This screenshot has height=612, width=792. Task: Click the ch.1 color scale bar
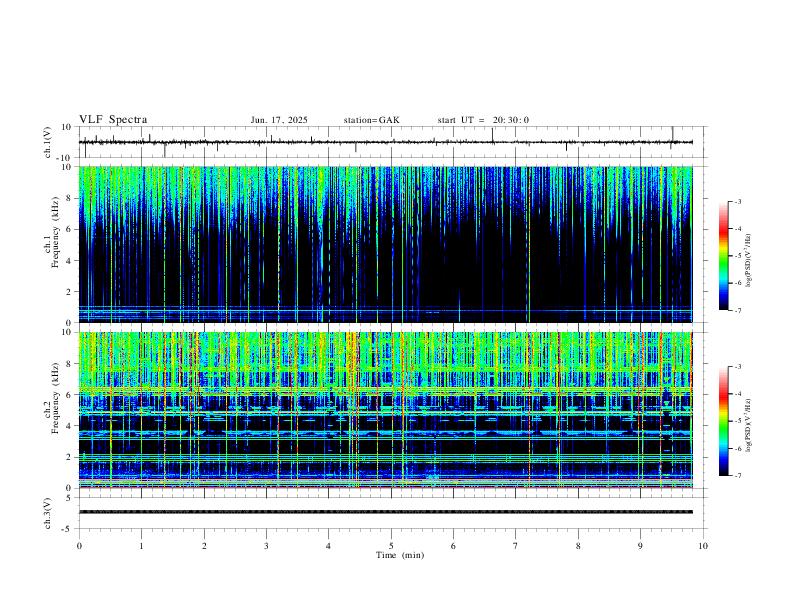[723, 256]
